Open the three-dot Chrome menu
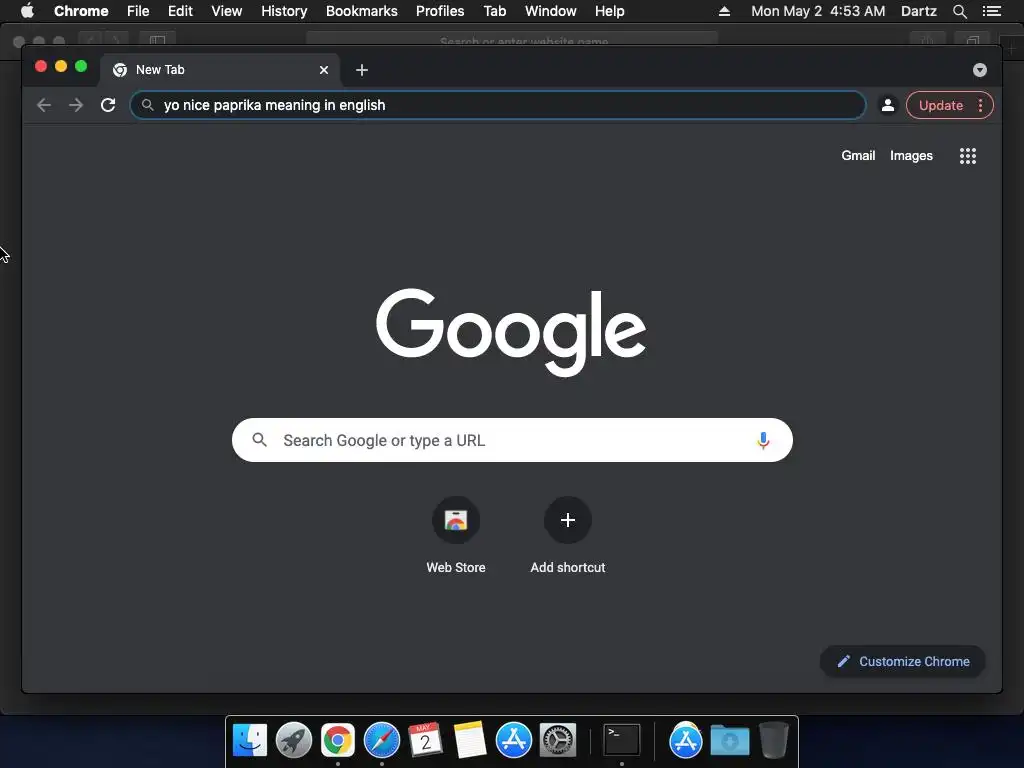1024x768 pixels. 980,105
